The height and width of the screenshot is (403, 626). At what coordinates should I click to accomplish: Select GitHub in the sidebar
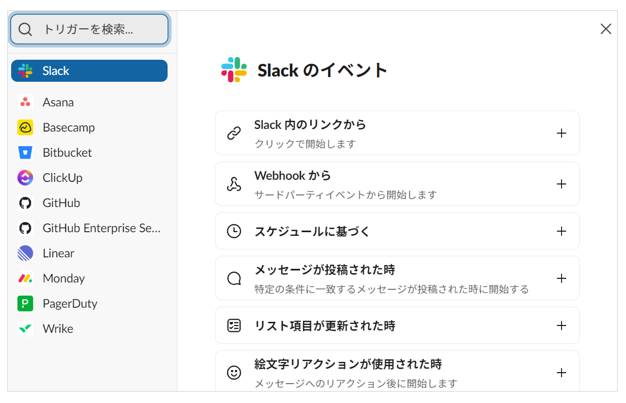coord(89,203)
